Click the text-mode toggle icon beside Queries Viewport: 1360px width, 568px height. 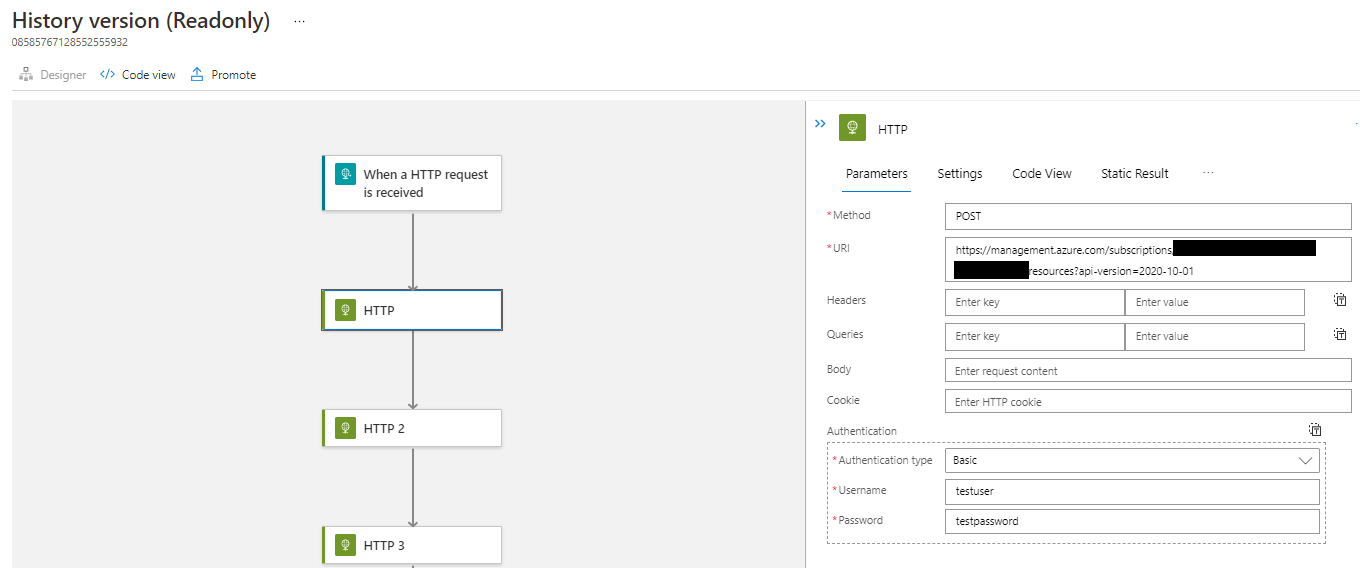(1340, 335)
